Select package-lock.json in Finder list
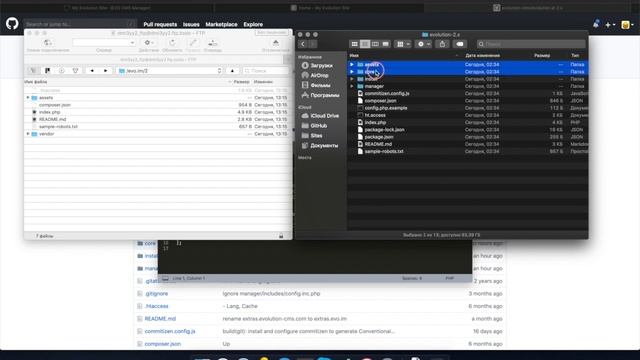 point(384,130)
